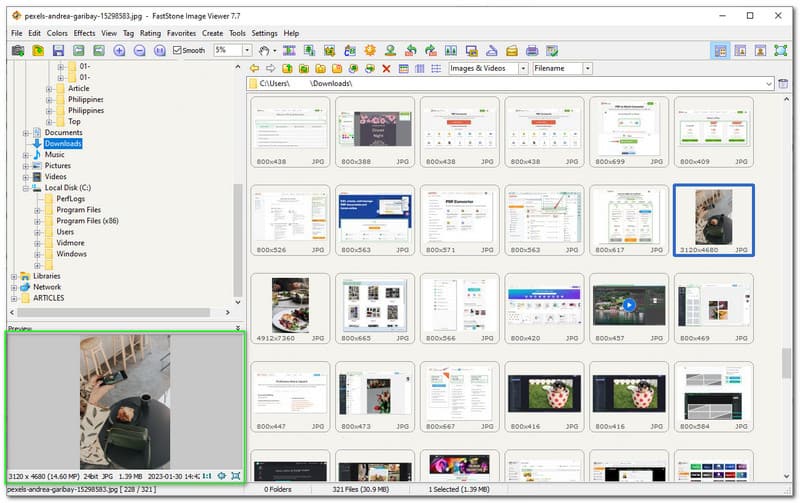Screen dimensions: 800x503
Task: Open the zoom percentage dropdown
Action: coord(246,50)
